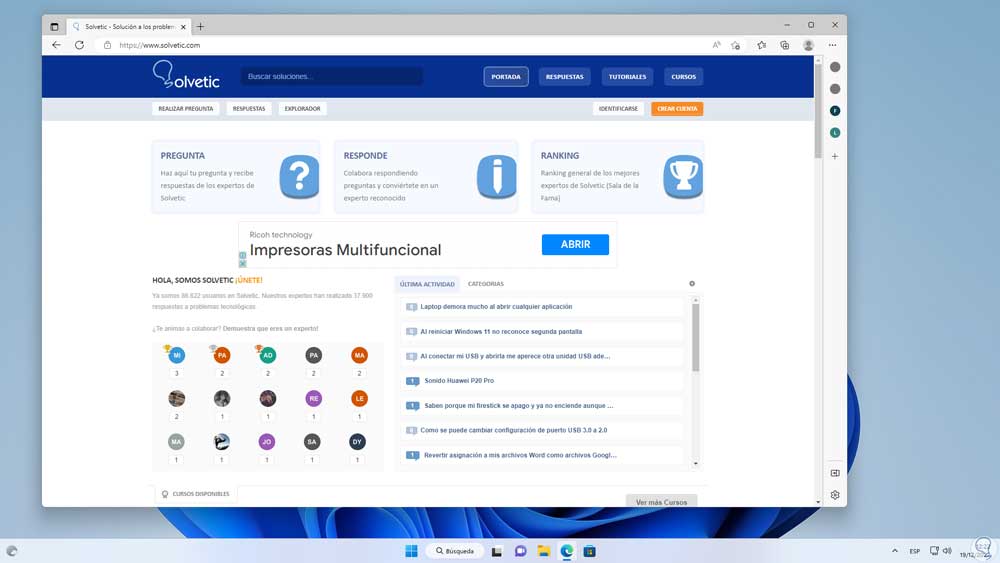
Task: Close the ad with X icon
Action: click(x=242, y=263)
